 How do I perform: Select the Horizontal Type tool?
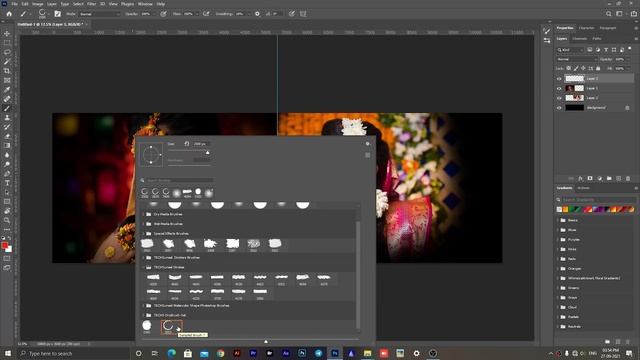tap(7, 183)
